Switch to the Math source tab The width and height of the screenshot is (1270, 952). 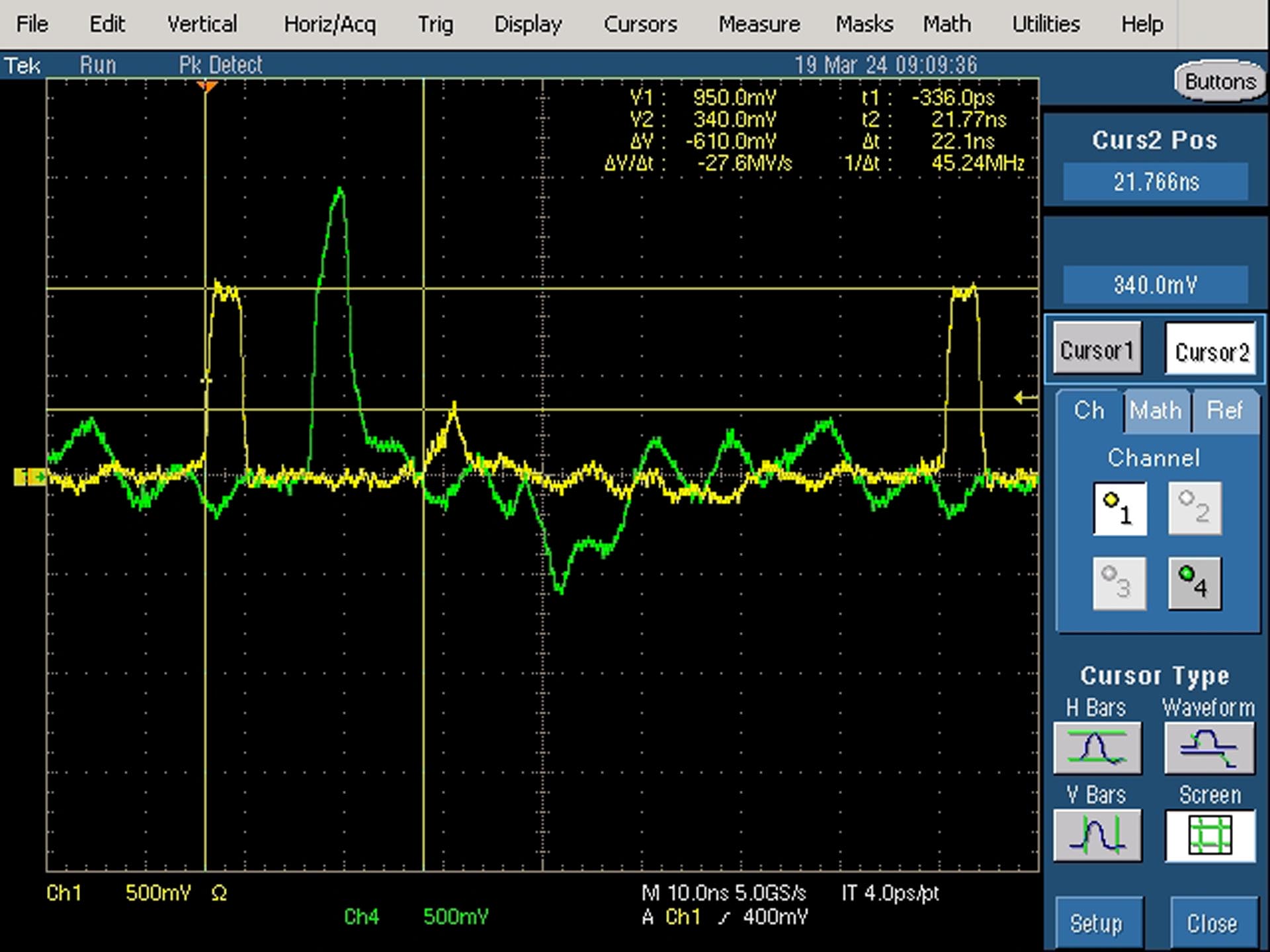(1156, 411)
